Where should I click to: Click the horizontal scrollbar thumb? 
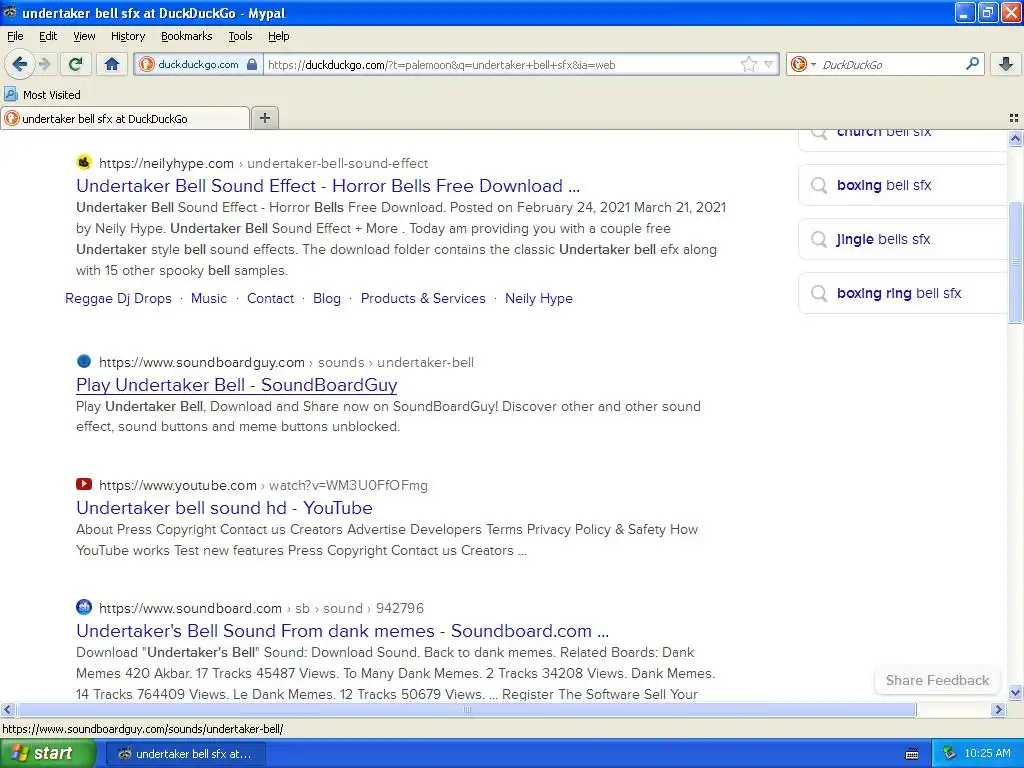point(466,709)
